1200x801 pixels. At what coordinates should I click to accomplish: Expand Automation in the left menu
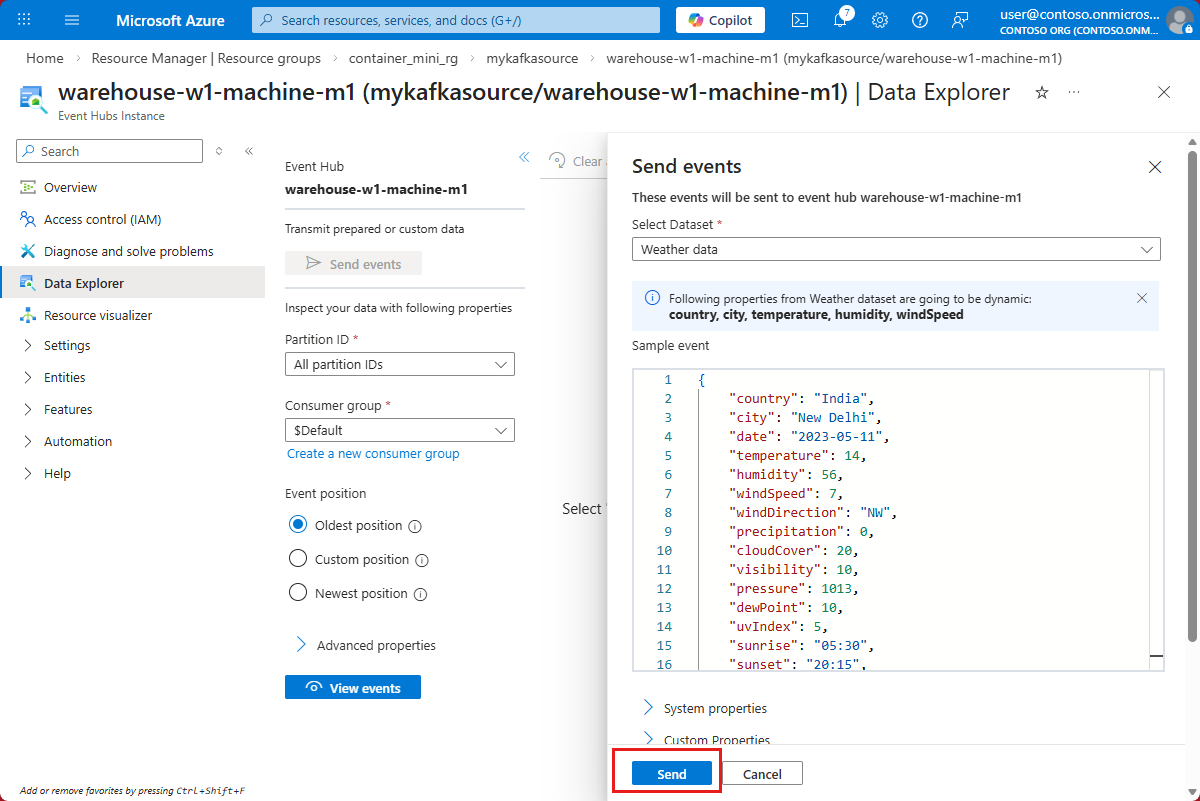[67, 442]
